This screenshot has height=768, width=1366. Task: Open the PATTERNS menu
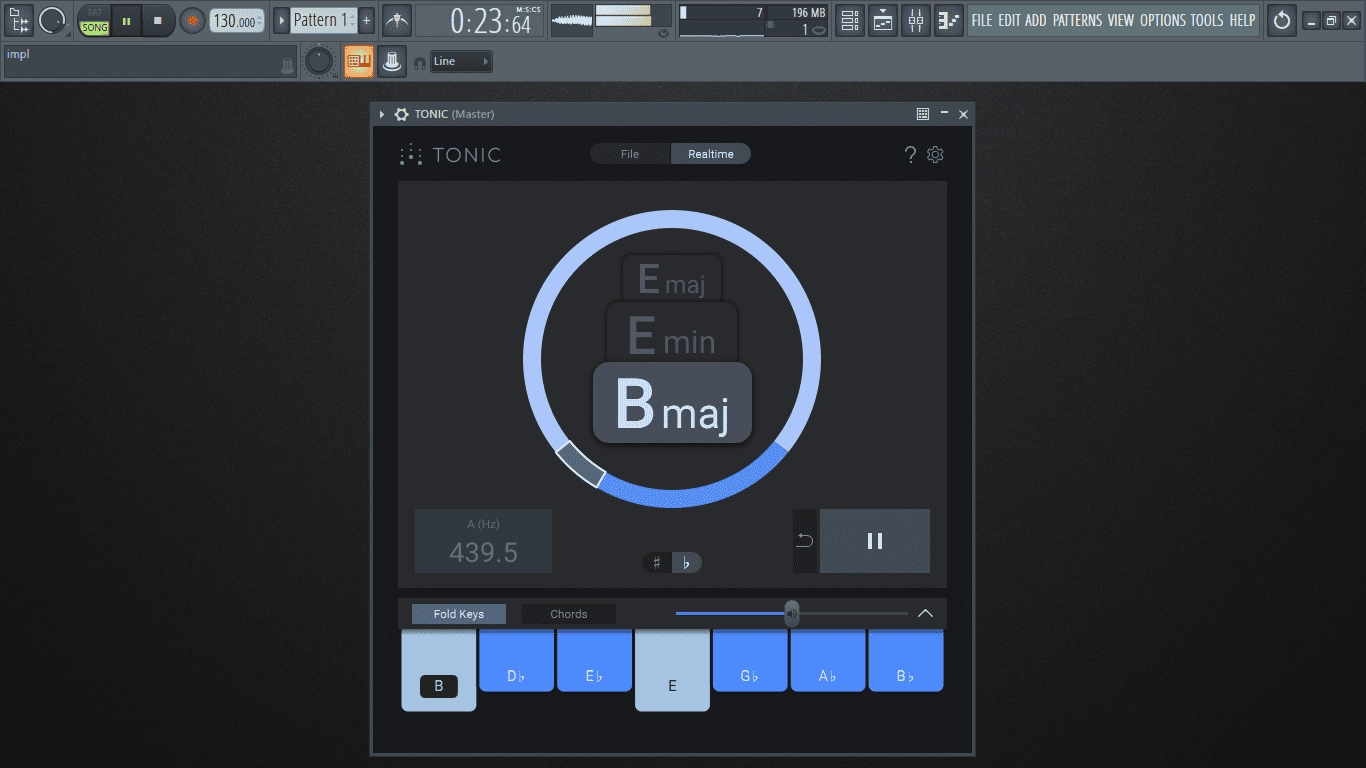pos(1077,20)
